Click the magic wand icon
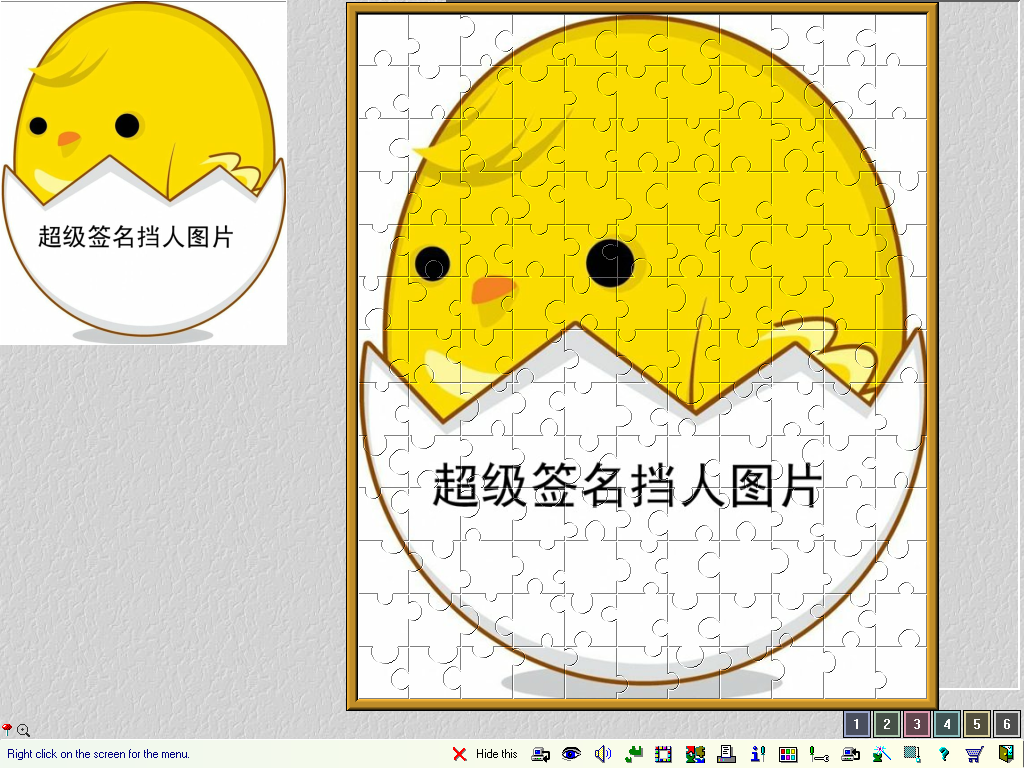The image size is (1024, 768). tap(881, 754)
